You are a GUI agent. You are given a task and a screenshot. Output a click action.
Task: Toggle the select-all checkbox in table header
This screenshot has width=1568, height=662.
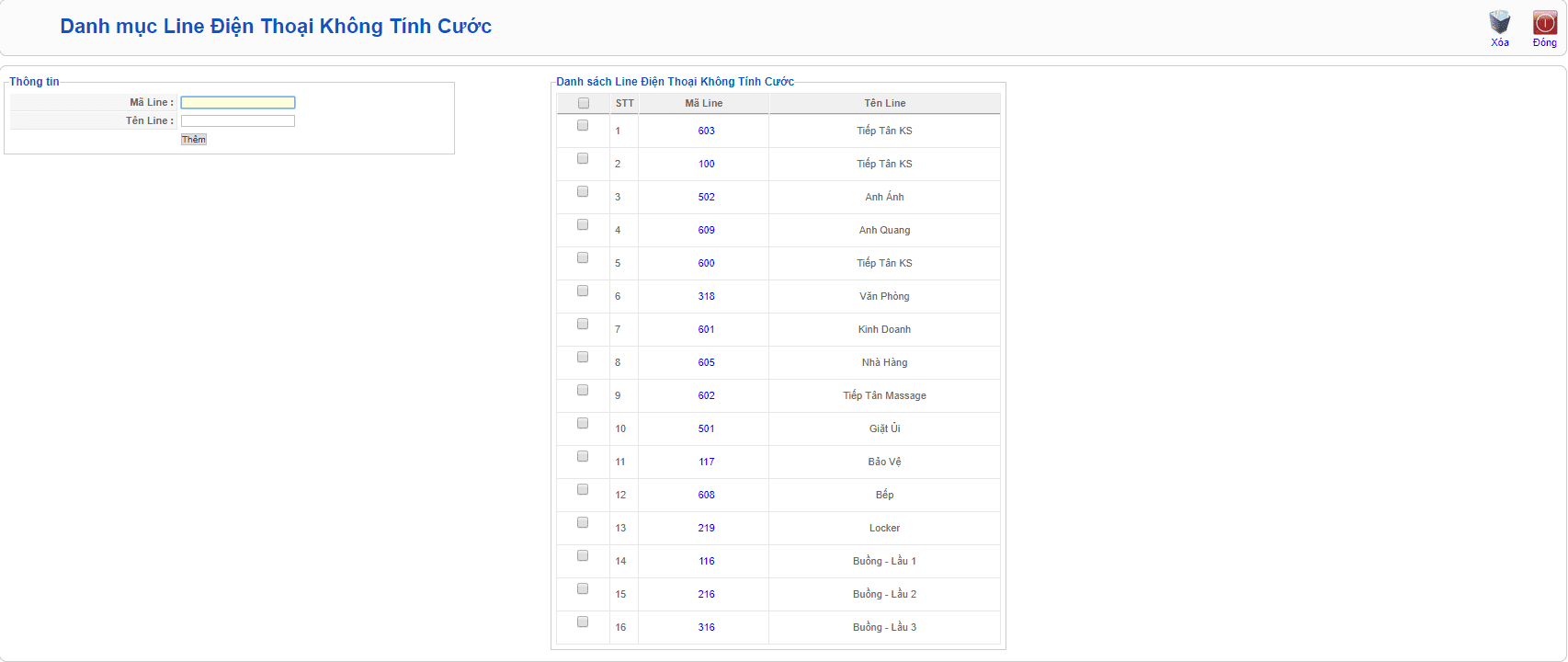583,103
